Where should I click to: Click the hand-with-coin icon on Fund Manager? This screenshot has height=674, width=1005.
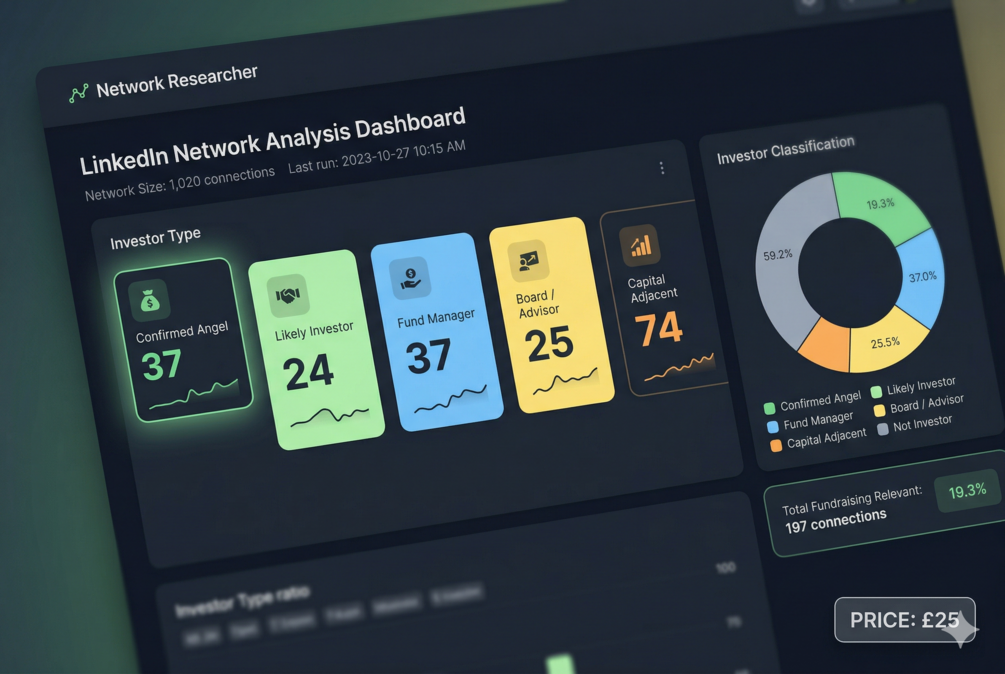pyautogui.click(x=410, y=277)
